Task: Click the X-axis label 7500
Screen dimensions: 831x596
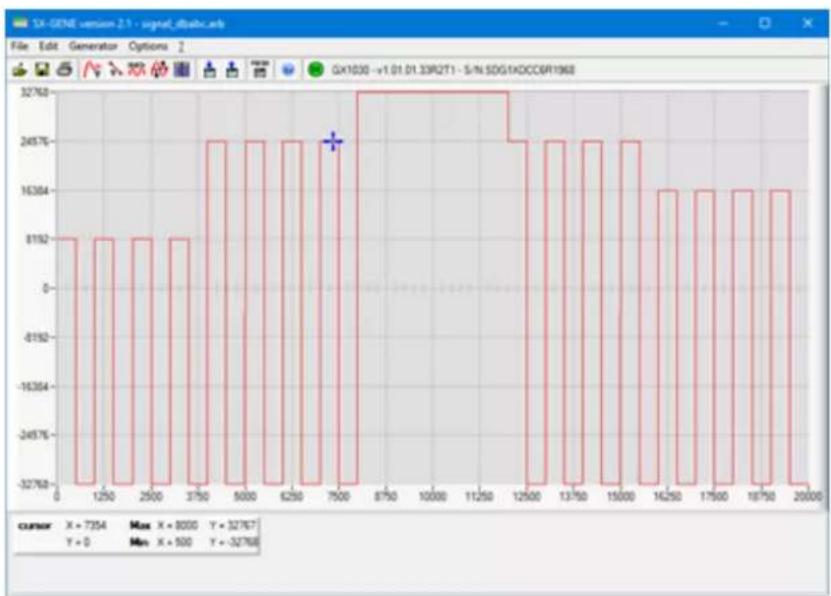Action: 339,496
